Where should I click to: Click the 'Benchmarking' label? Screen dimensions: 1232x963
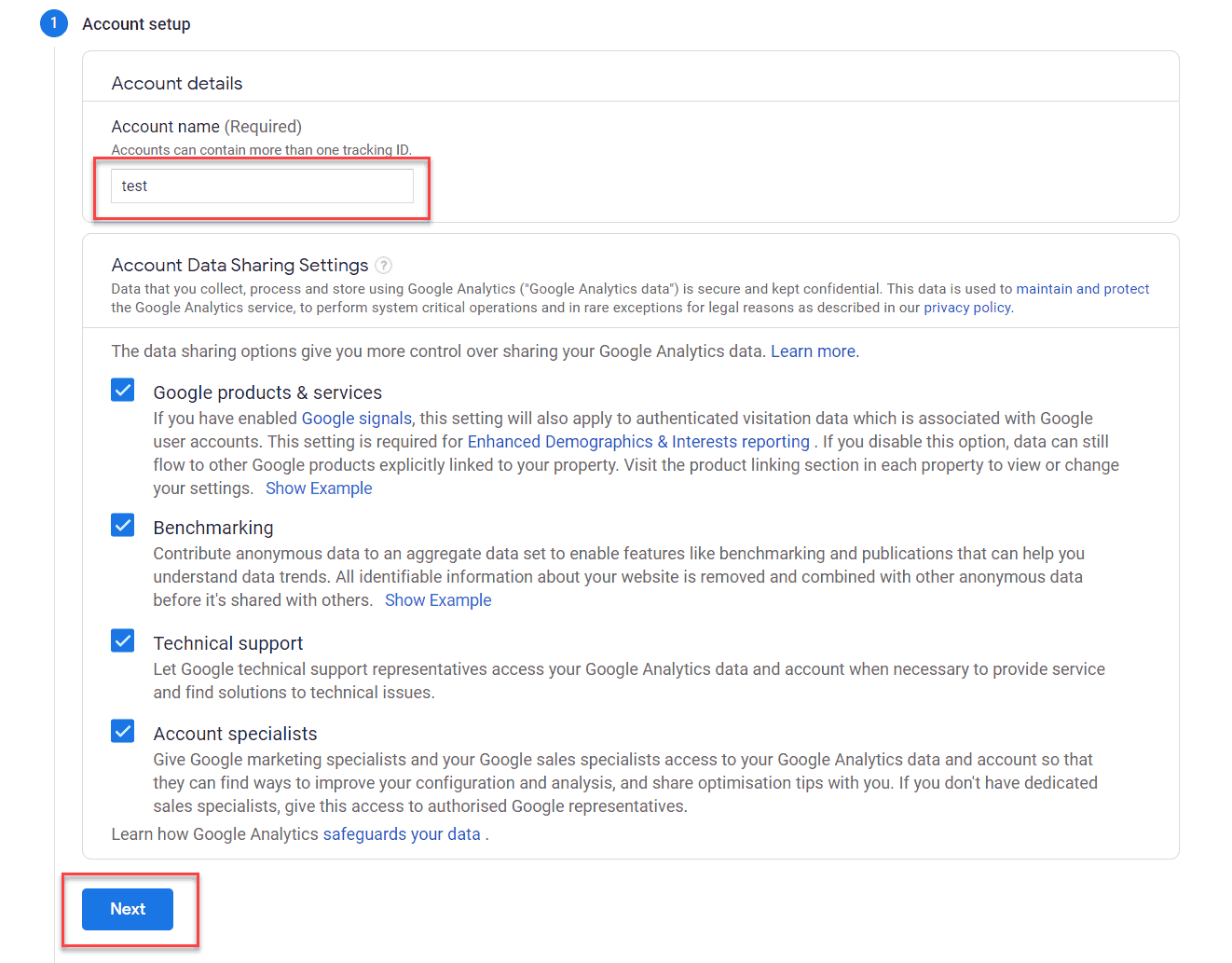[213, 528]
